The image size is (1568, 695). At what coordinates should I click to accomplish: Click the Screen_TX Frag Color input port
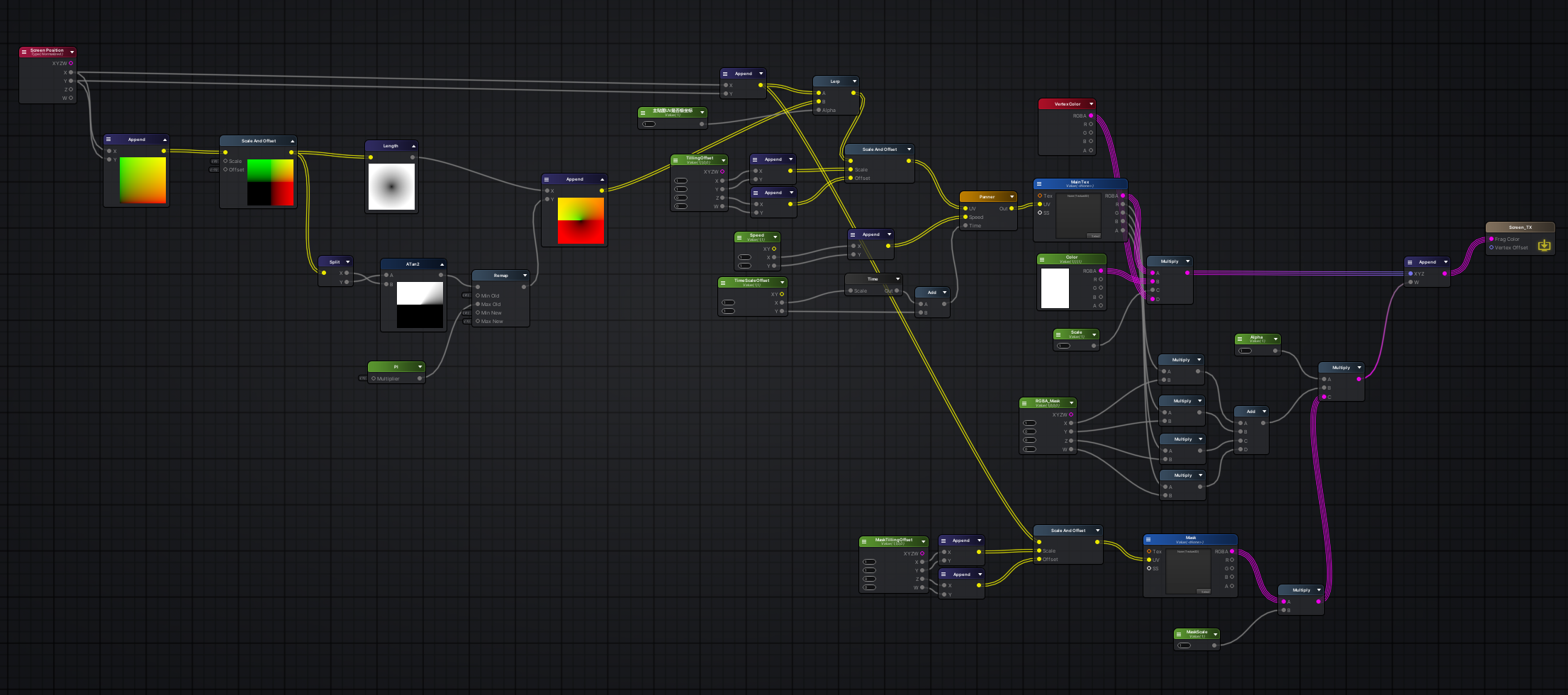[x=1491, y=239]
